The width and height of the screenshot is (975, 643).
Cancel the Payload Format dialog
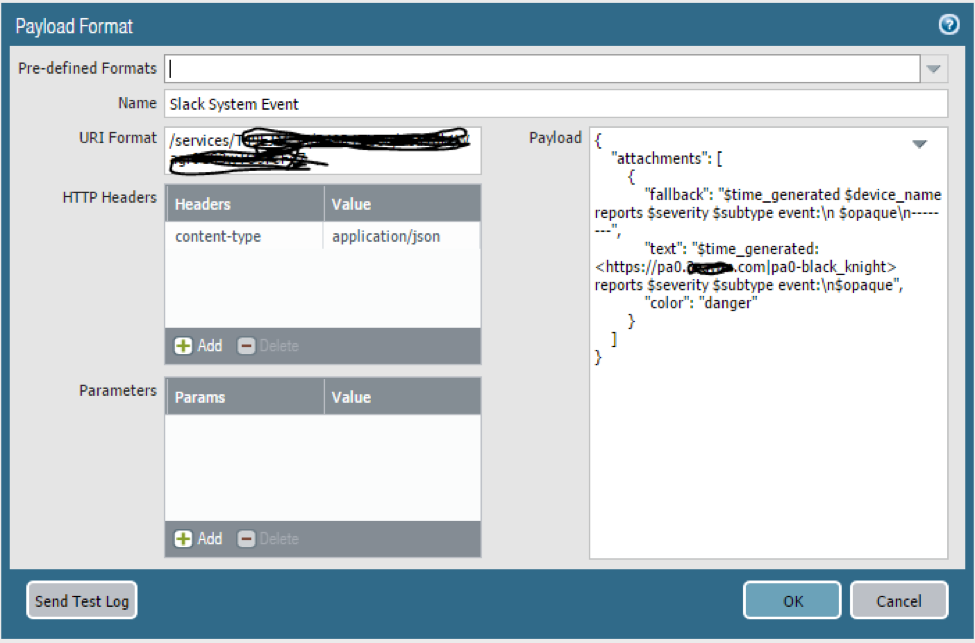(899, 601)
